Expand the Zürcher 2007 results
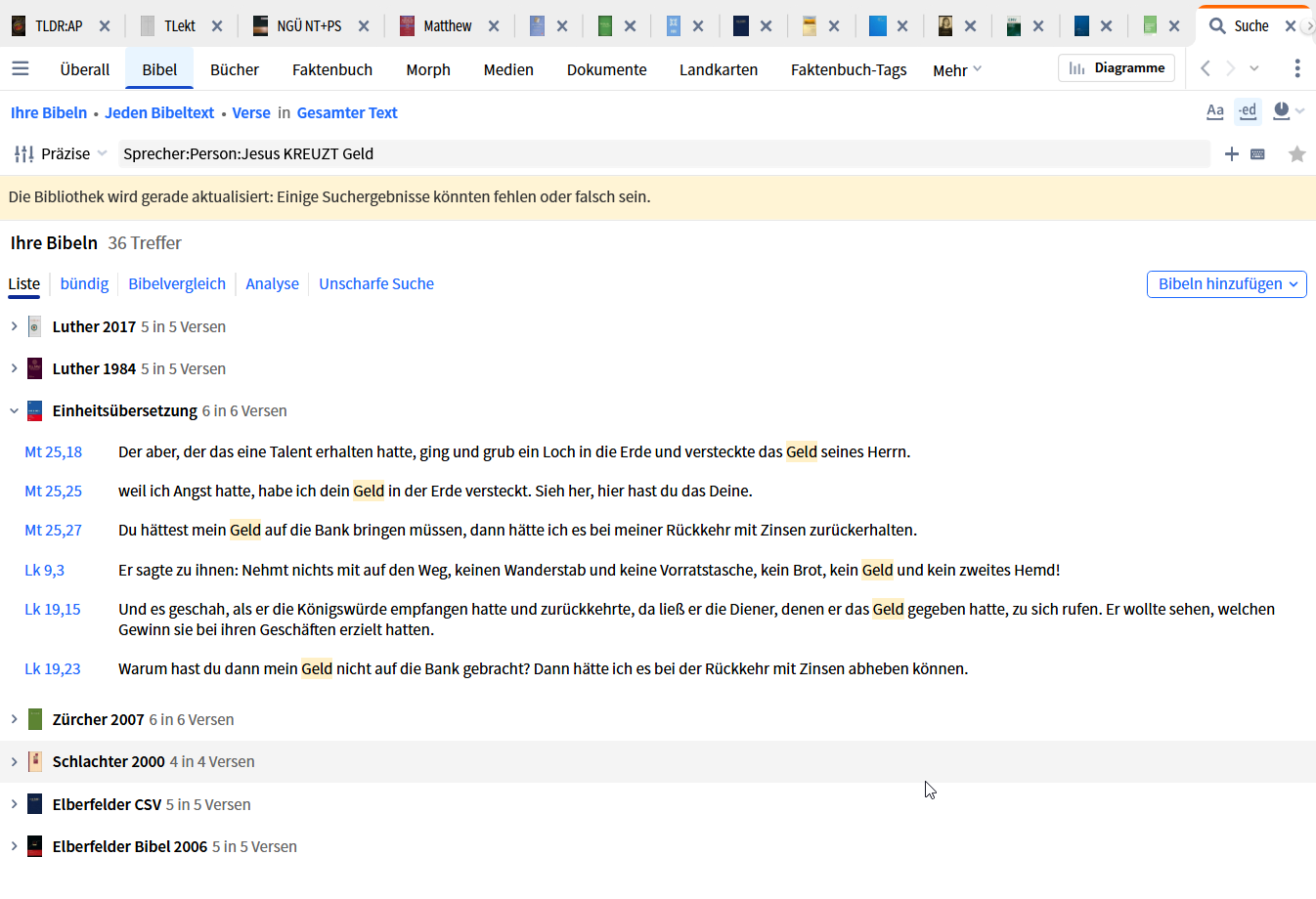Image resolution: width=1316 pixels, height=899 pixels. tap(14, 719)
